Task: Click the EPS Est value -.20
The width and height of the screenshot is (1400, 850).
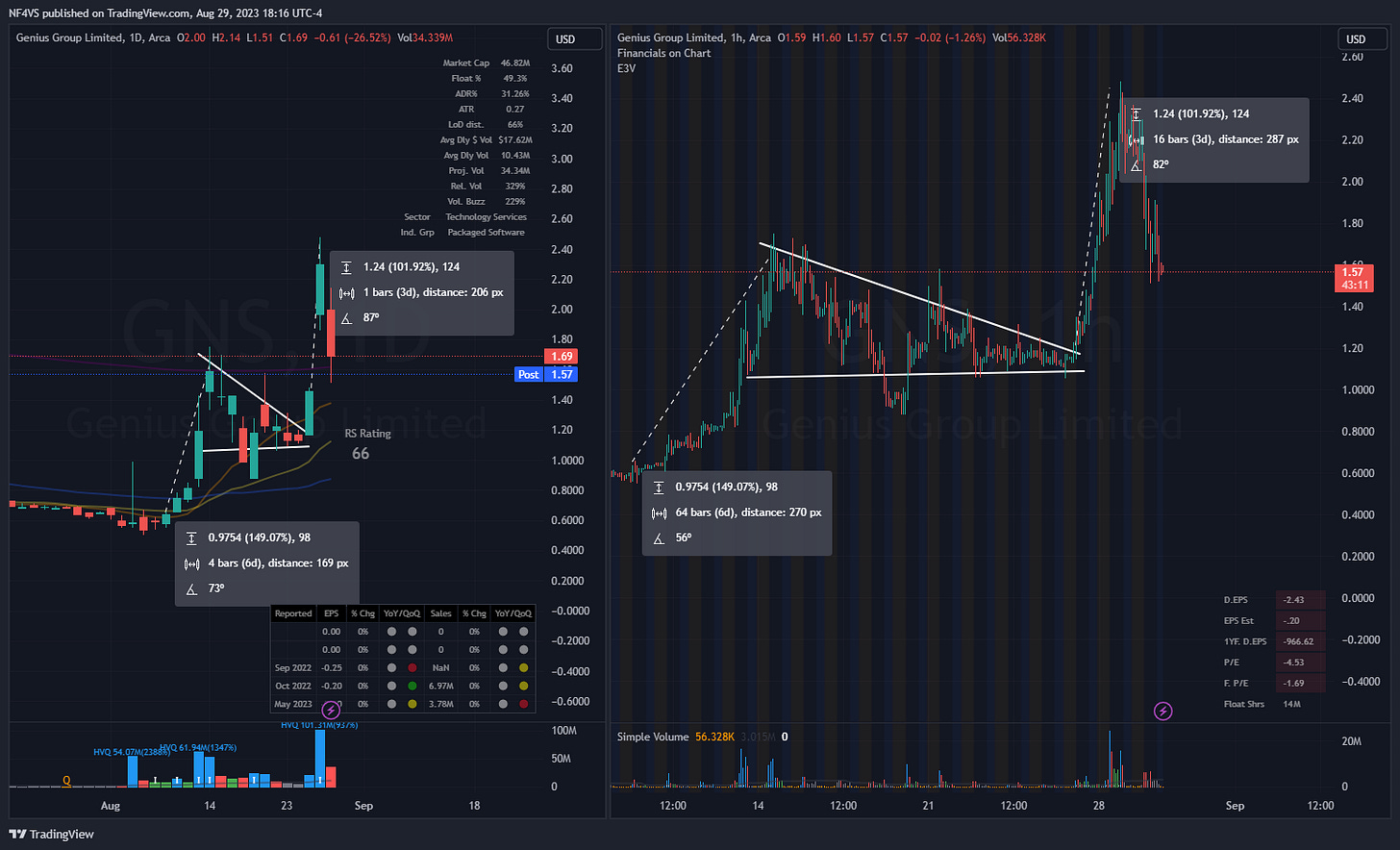Action: pos(1293,621)
